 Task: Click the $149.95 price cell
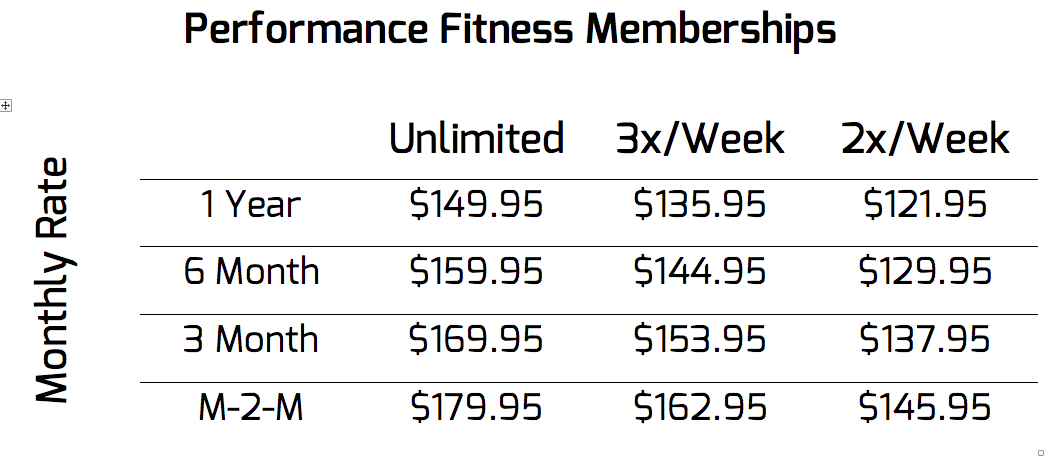click(477, 204)
